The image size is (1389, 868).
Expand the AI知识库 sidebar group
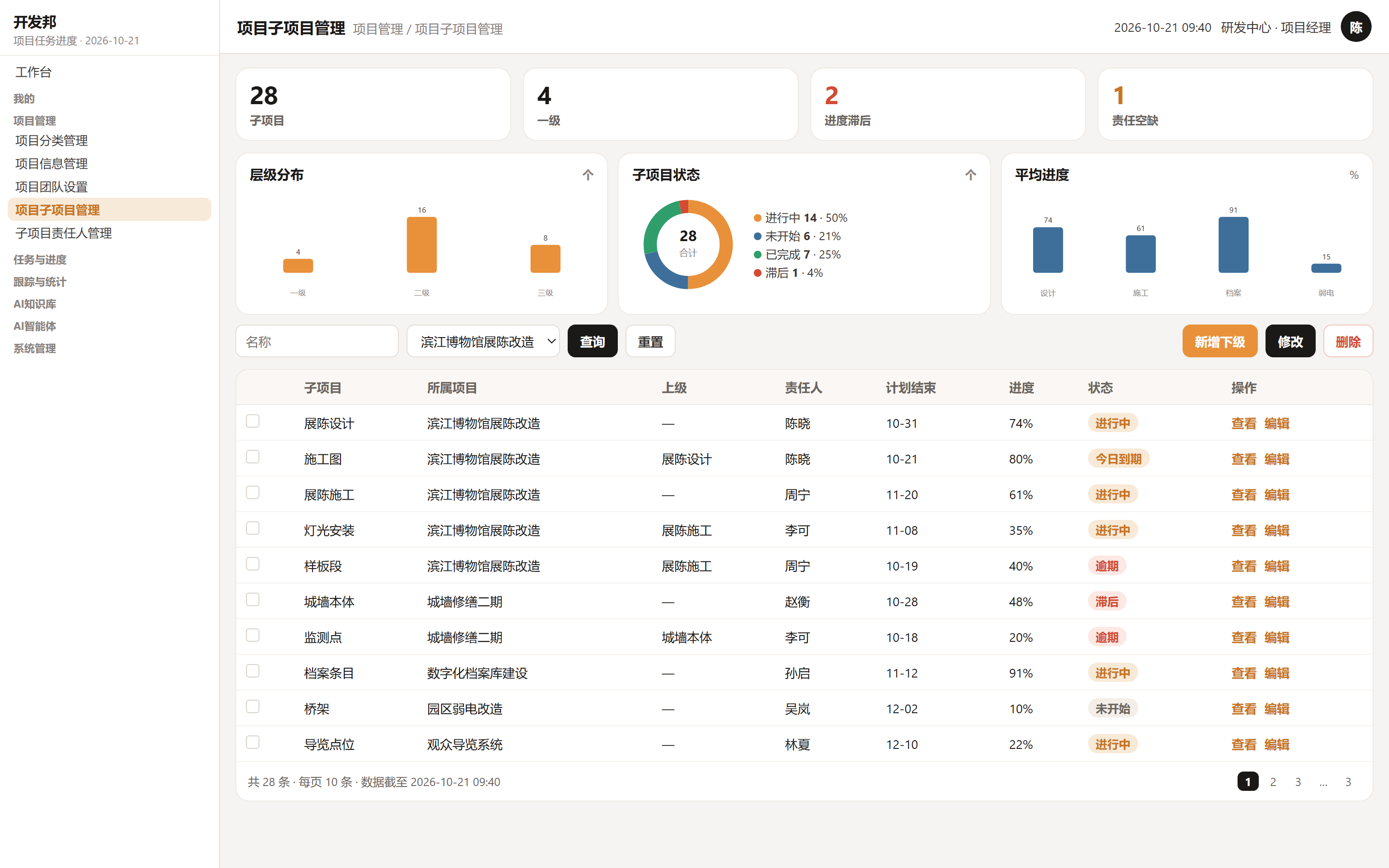[x=34, y=304]
